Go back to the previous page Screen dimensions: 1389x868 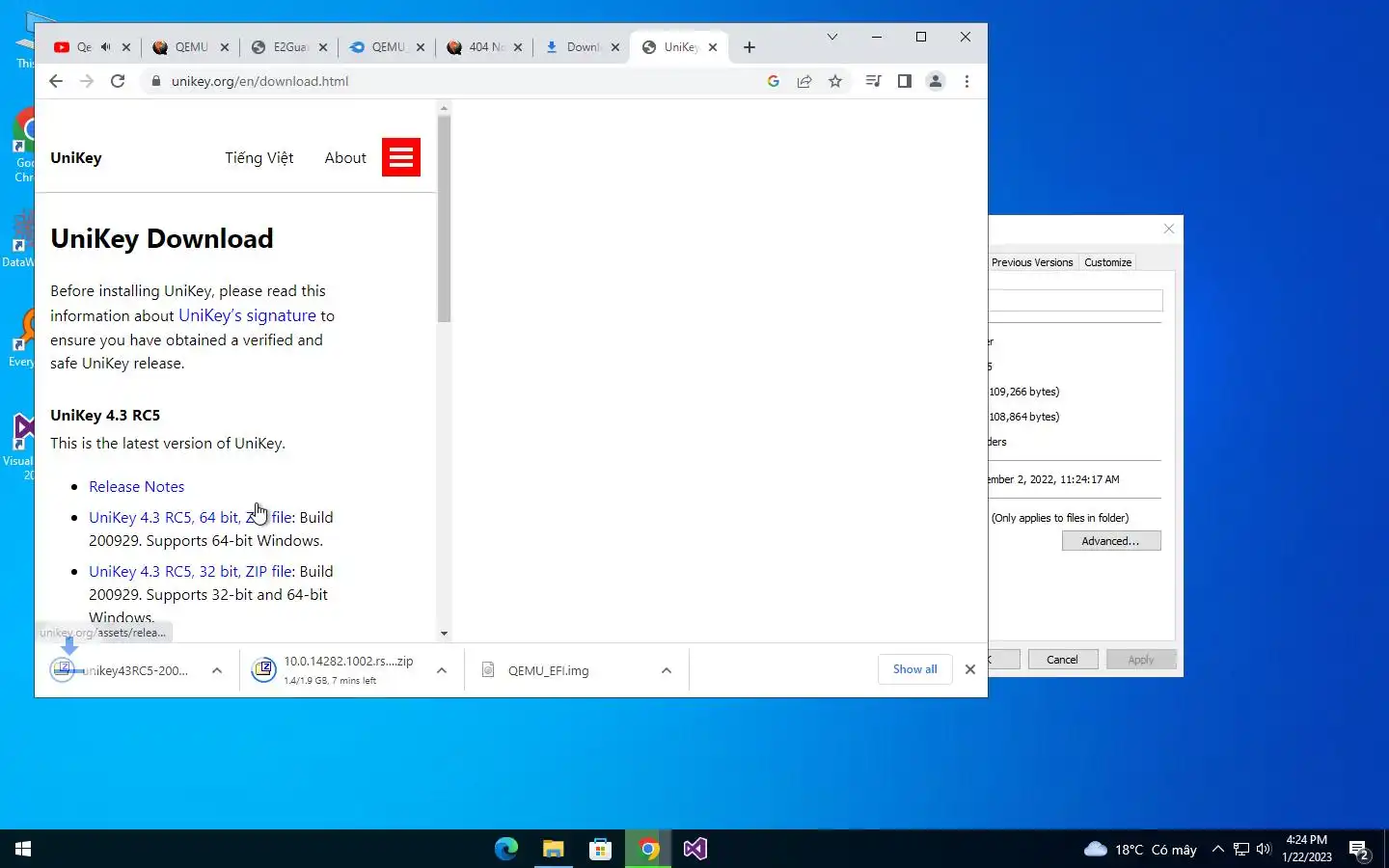point(56,81)
